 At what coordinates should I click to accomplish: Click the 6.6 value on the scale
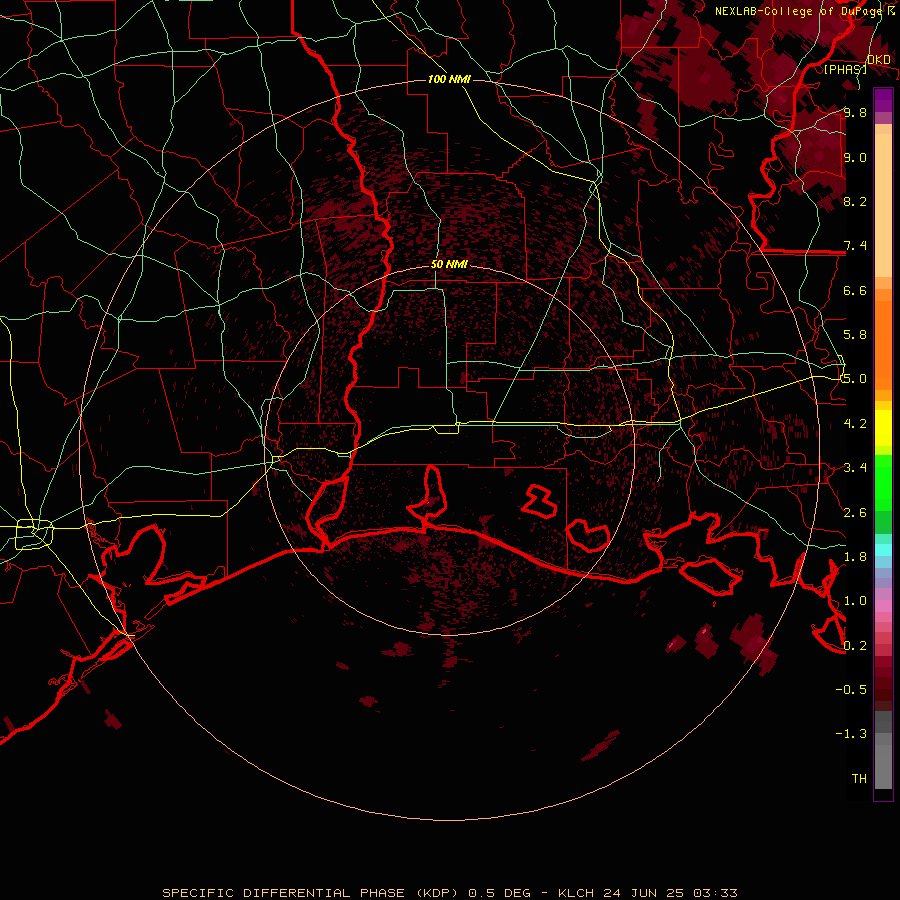[x=855, y=290]
